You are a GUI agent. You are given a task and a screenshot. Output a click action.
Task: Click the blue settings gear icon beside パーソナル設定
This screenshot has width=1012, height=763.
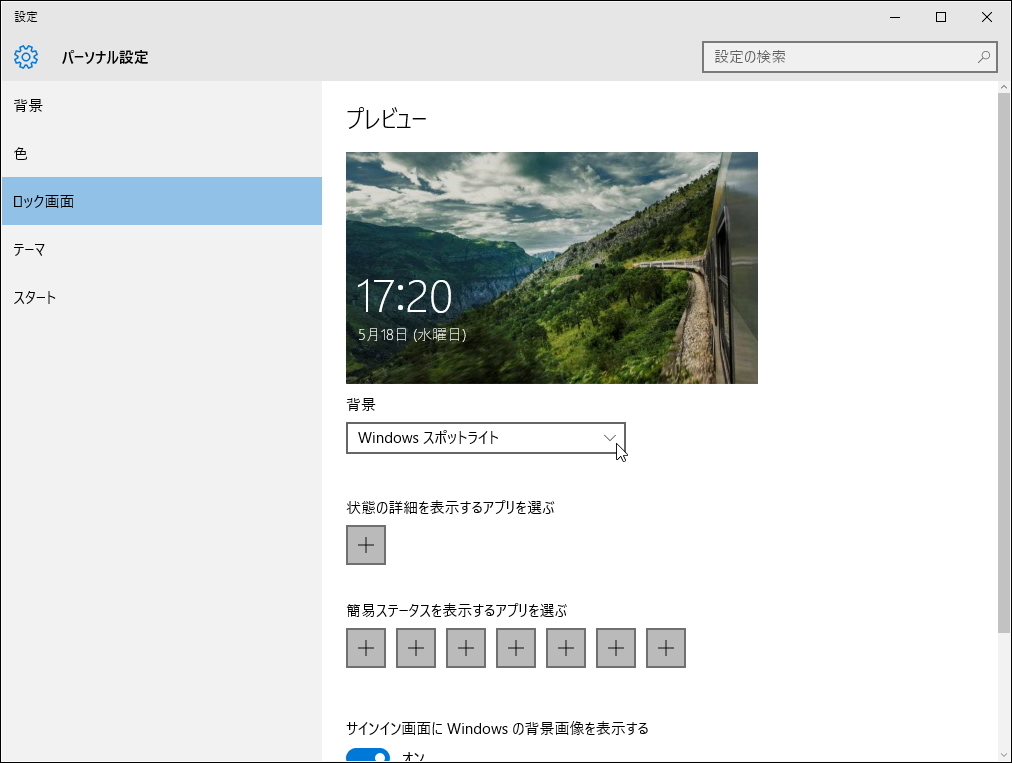25,57
